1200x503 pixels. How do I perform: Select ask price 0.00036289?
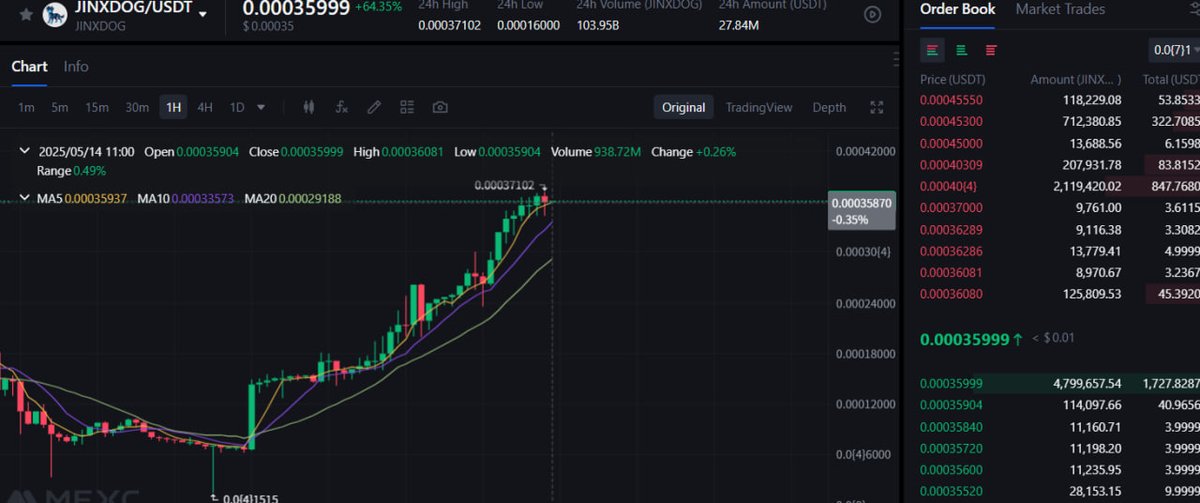(x=951, y=229)
